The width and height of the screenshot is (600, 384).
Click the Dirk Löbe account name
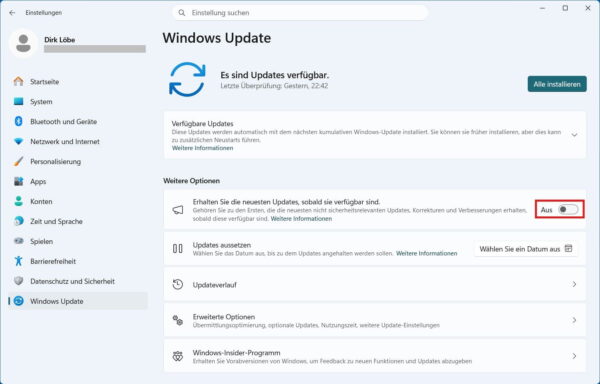pos(59,39)
